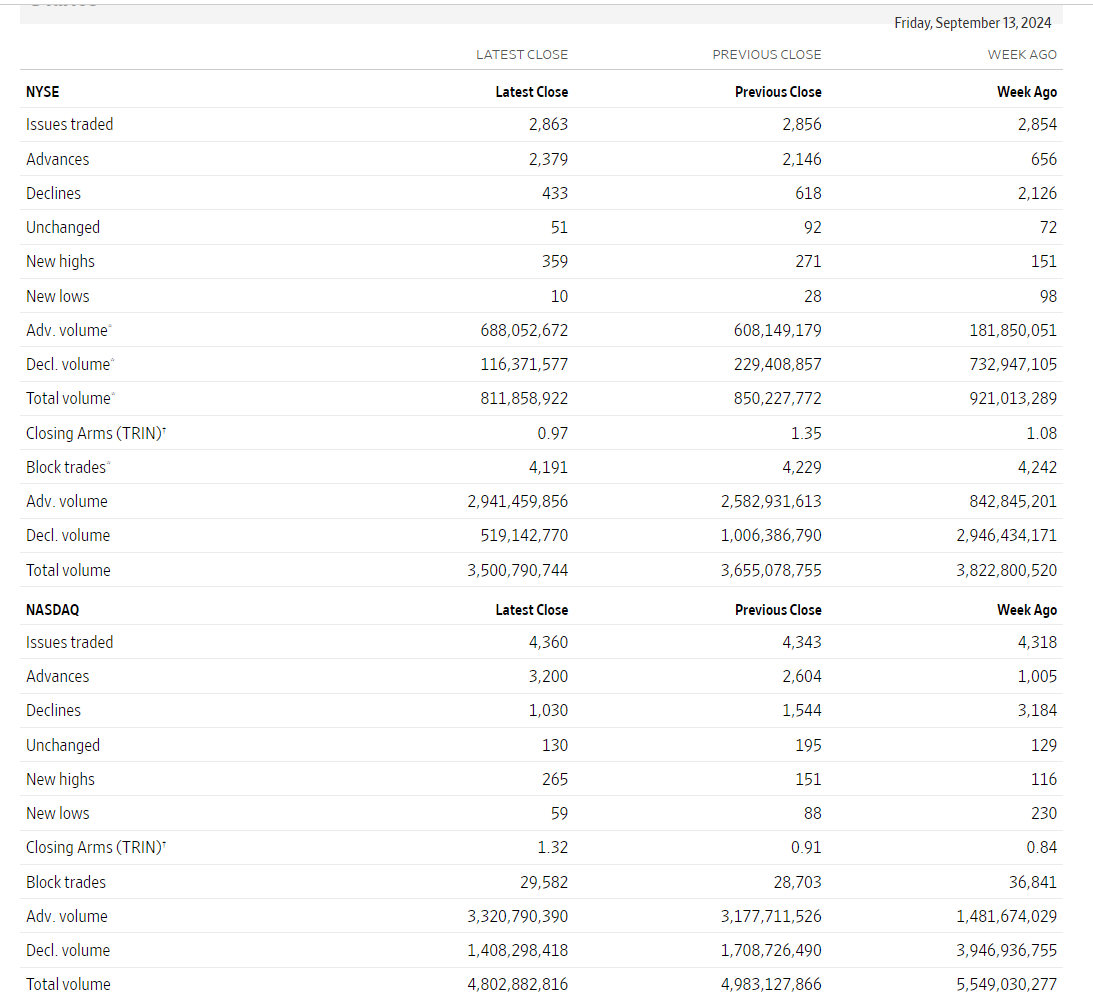Select Total volume value 811,858,922
Screen dimensions: 1093x996
pyautogui.click(x=524, y=399)
